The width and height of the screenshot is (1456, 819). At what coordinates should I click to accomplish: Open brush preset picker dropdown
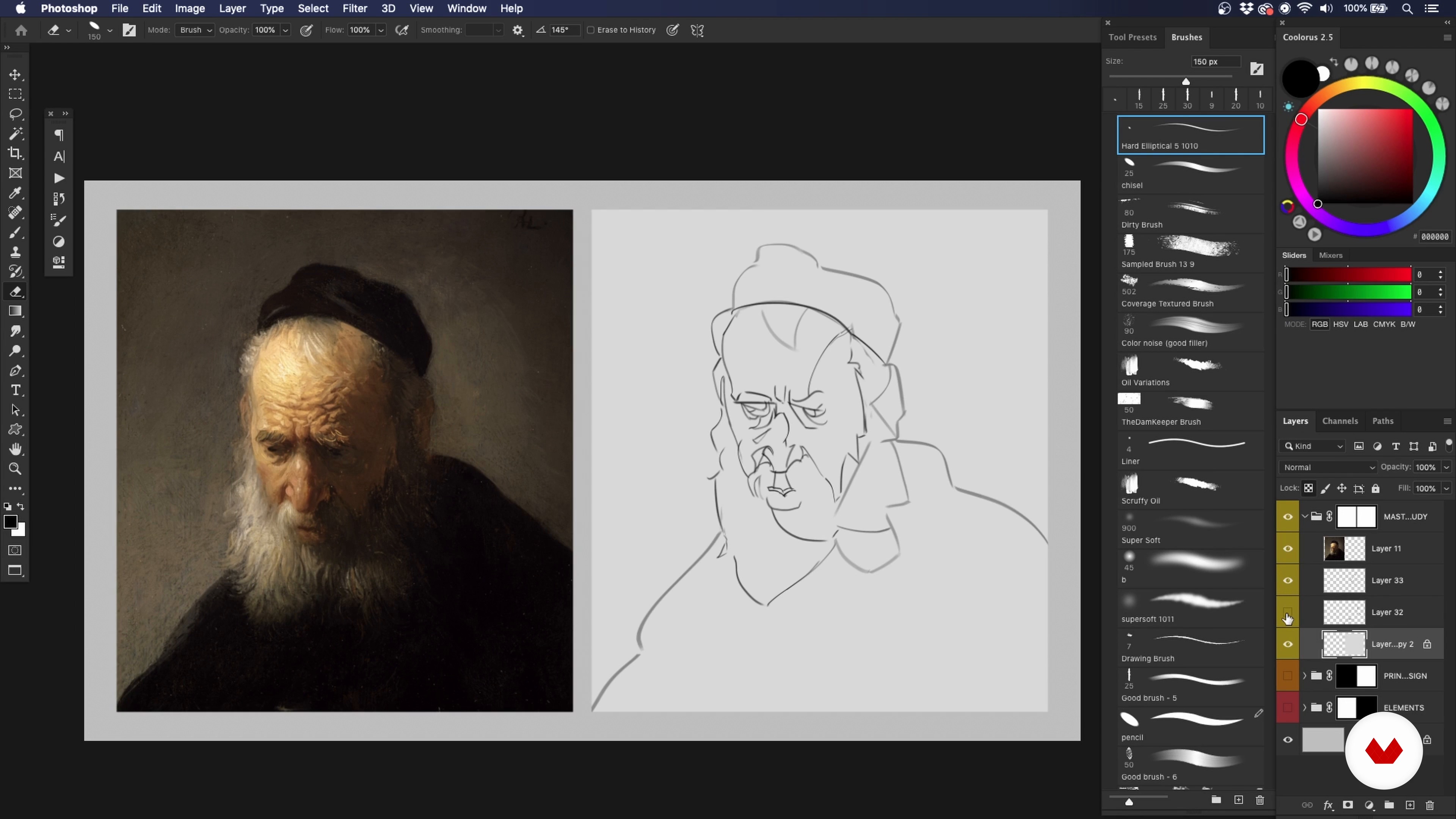click(x=110, y=30)
